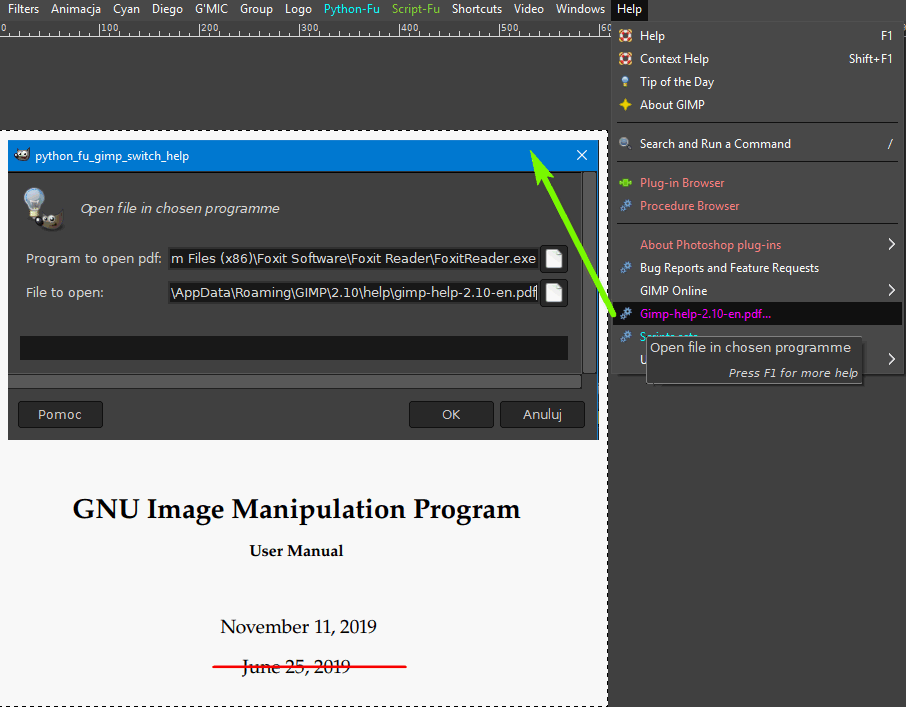Select About GIMP menu entry
This screenshot has height=707, width=906.
tap(757, 105)
